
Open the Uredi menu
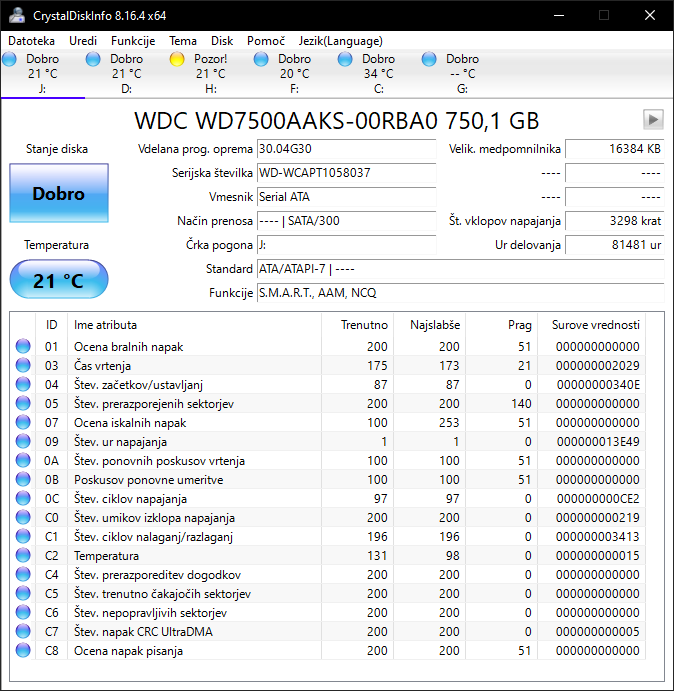(83, 41)
